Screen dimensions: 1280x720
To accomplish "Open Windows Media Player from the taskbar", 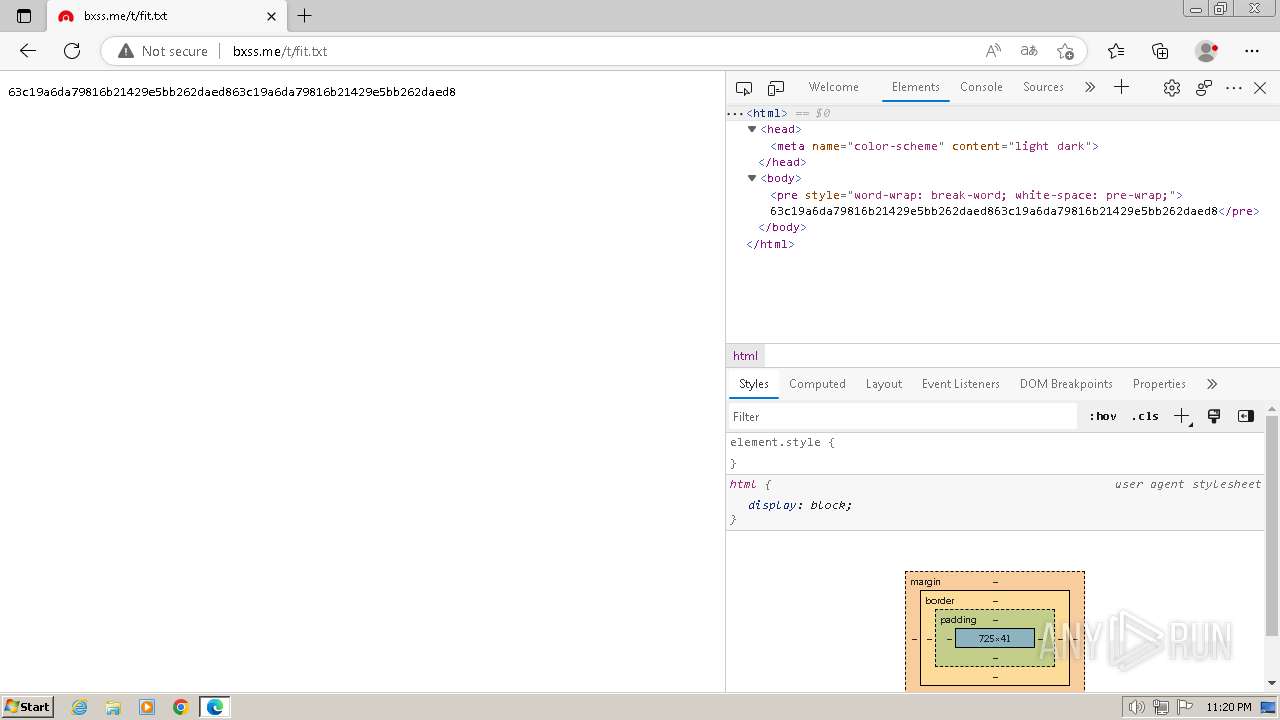I will click(x=147, y=707).
